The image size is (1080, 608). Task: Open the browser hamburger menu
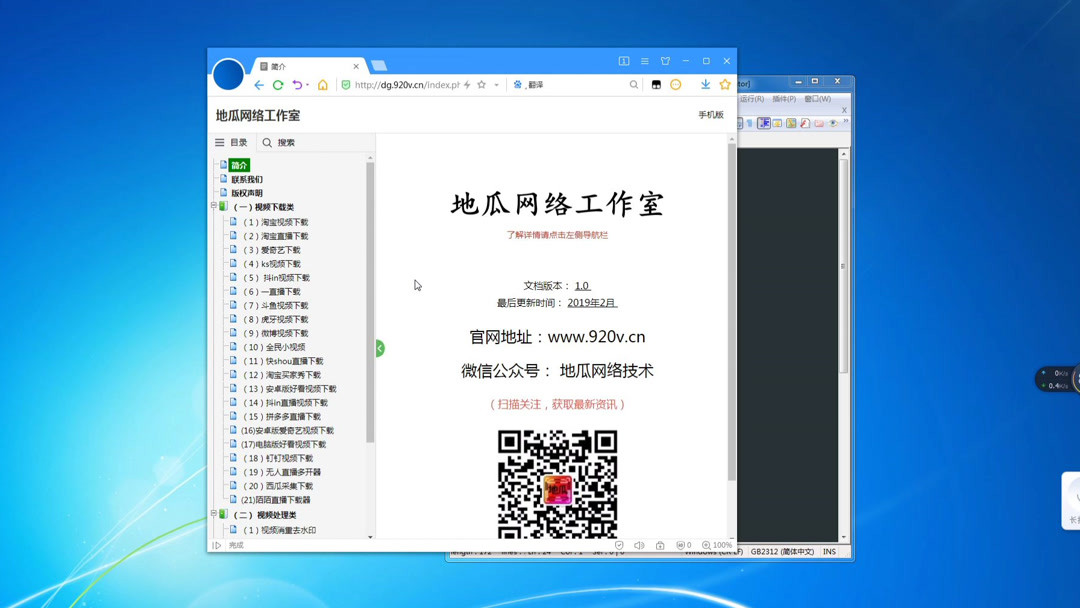click(x=643, y=60)
